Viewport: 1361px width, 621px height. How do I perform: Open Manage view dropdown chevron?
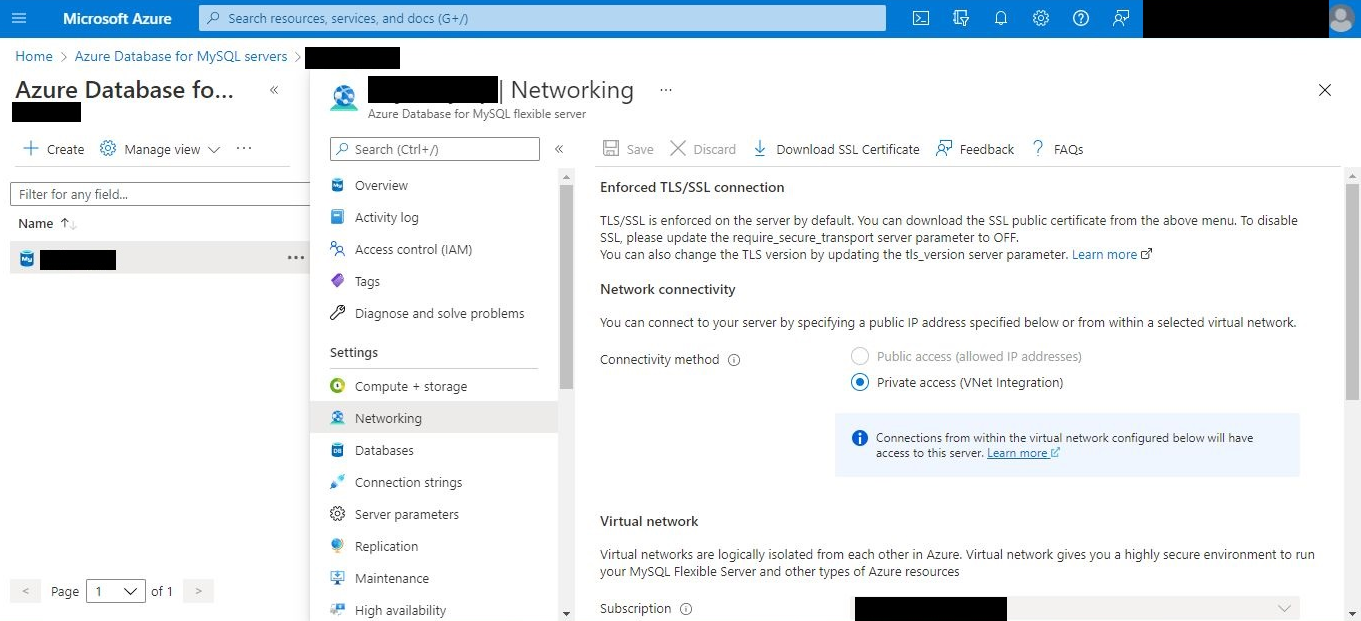click(213, 149)
